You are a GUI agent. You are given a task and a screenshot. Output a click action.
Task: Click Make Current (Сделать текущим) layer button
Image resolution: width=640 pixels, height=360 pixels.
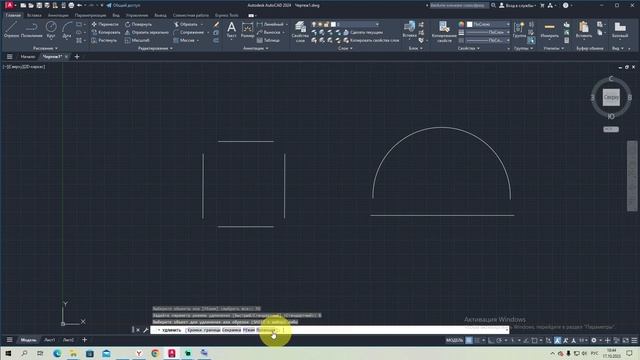click(363, 32)
